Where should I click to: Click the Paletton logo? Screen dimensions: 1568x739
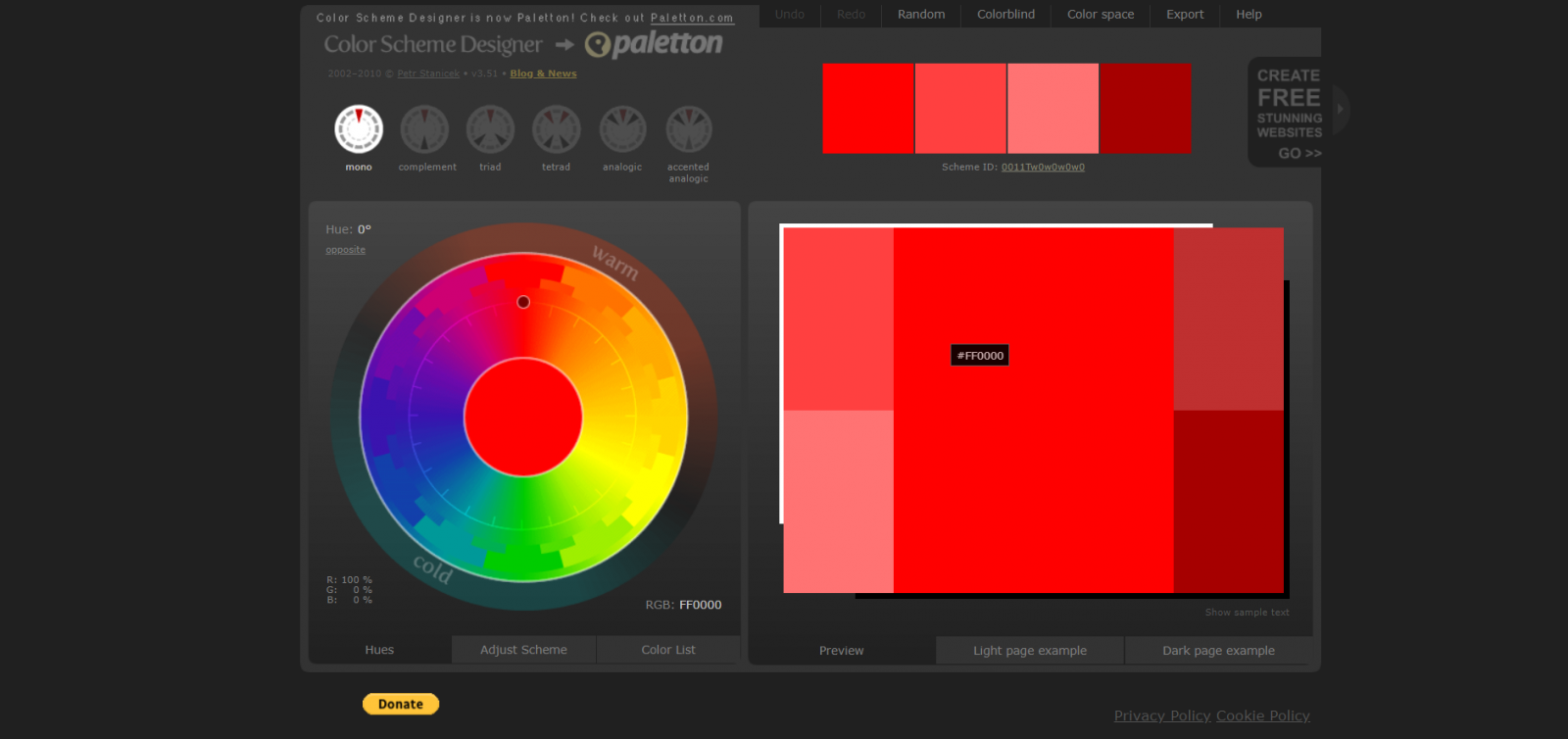click(654, 44)
